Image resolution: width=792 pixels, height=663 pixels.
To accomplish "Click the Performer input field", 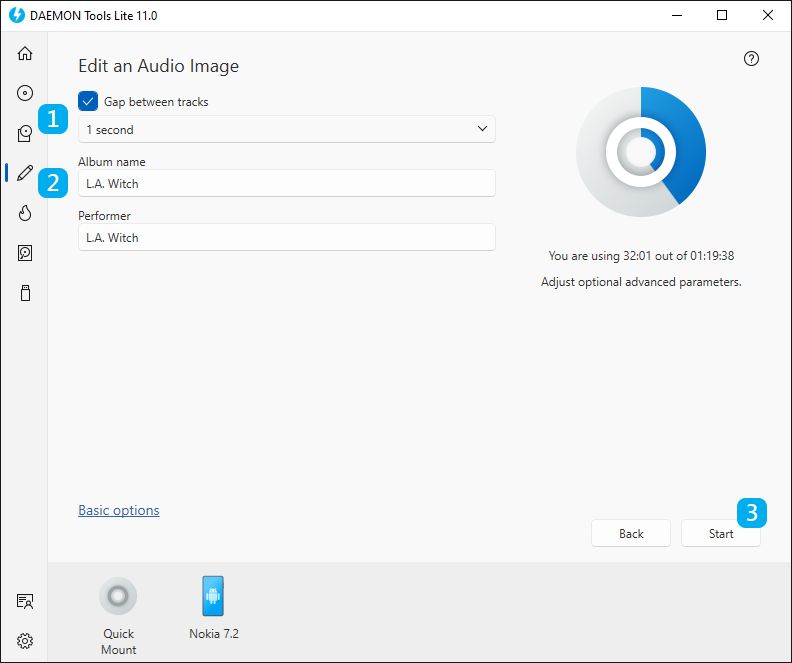I will pyautogui.click(x=286, y=237).
